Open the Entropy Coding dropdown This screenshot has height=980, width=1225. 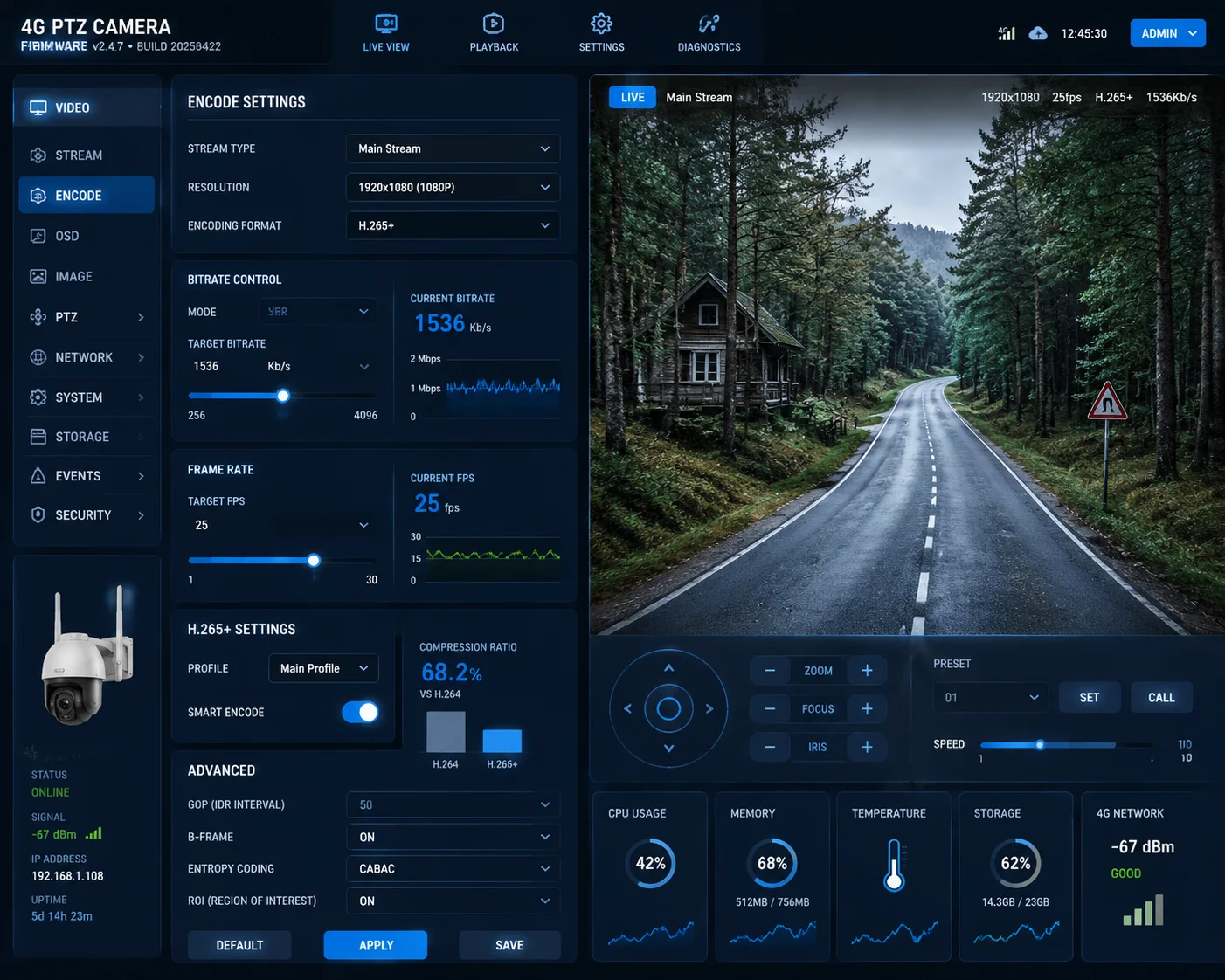pos(453,869)
